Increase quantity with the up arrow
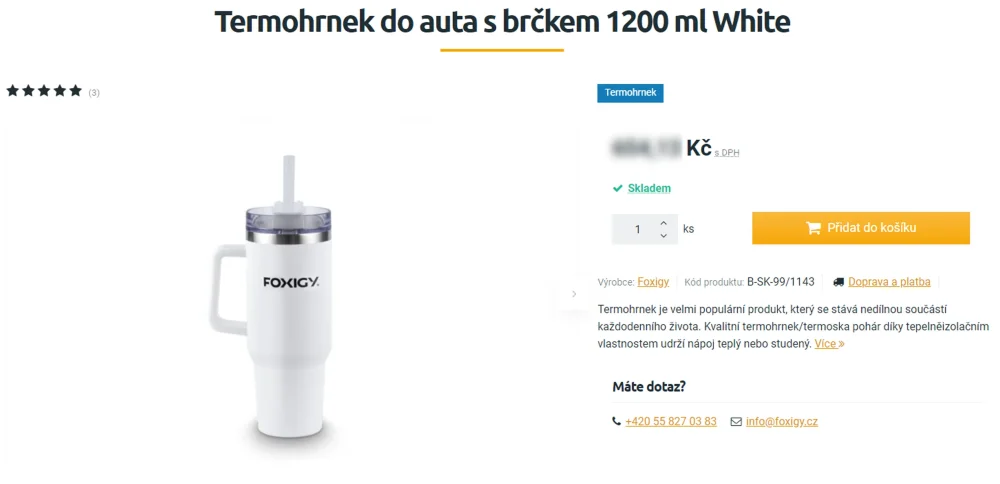Image resolution: width=1000 pixels, height=484 pixels. 664,223
